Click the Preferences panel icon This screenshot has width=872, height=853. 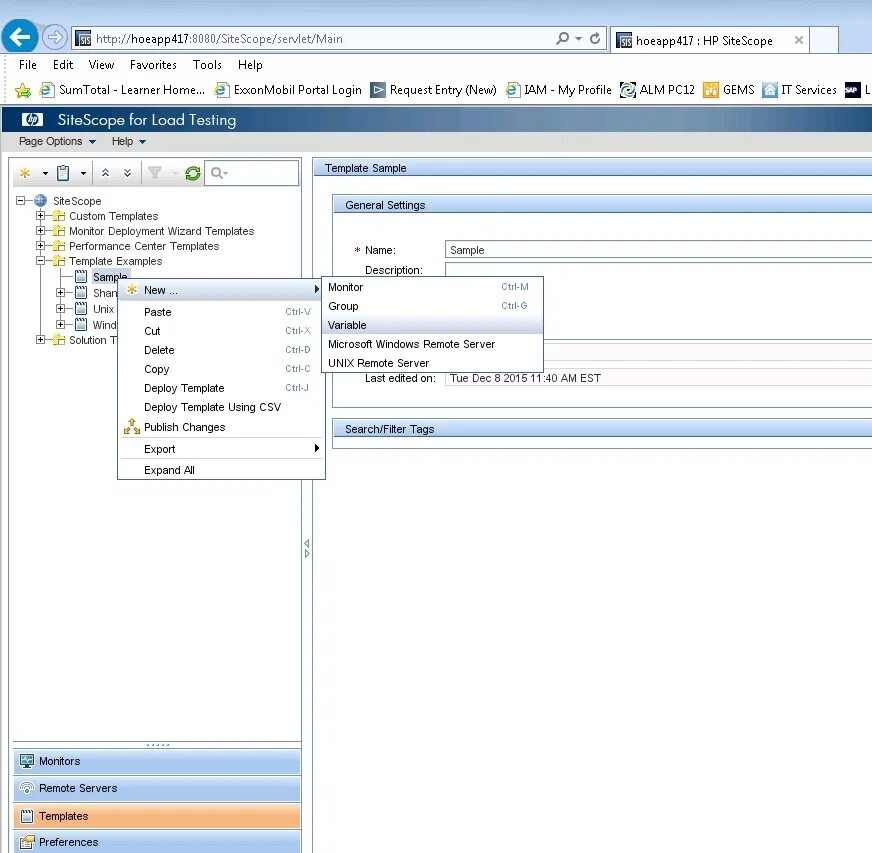pos(27,842)
